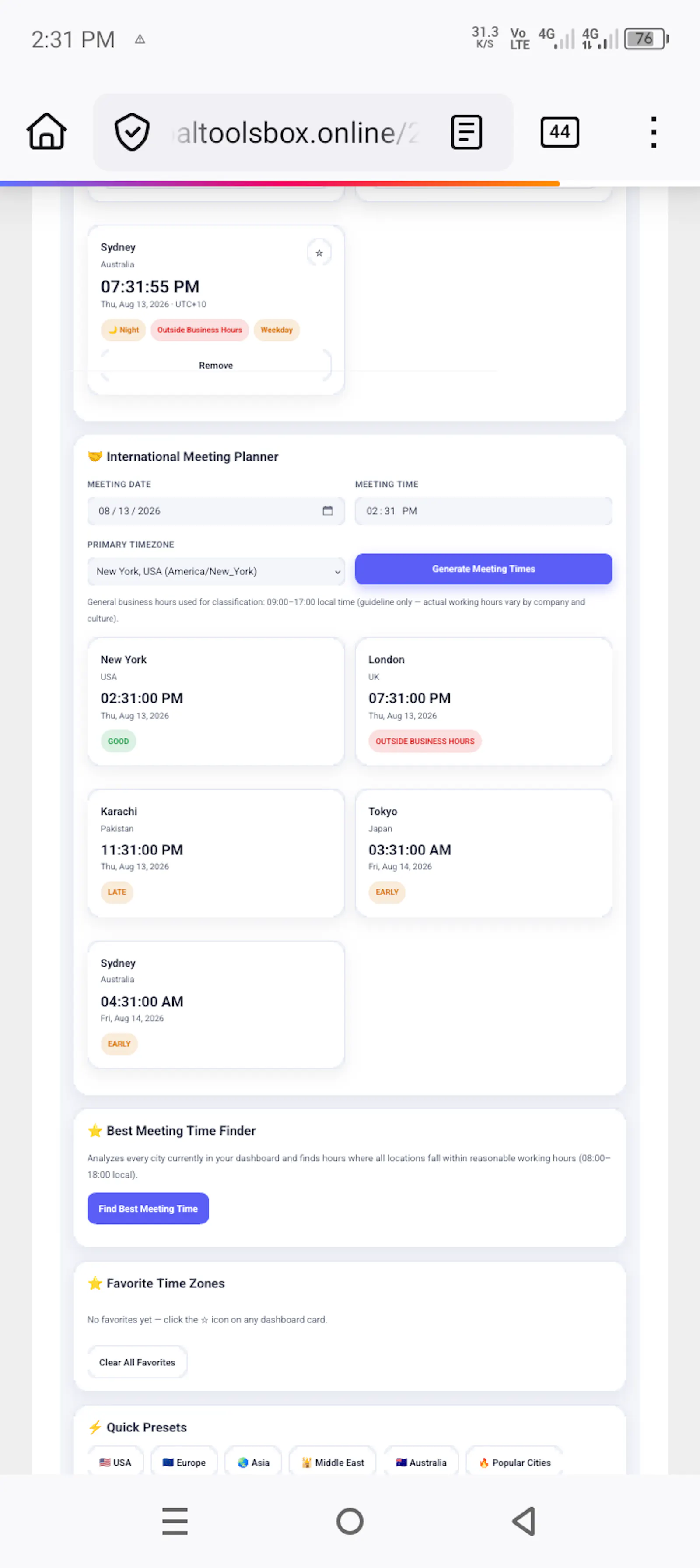Open the tabs counter showing 44
This screenshot has width=700, height=1568.
[x=560, y=131]
